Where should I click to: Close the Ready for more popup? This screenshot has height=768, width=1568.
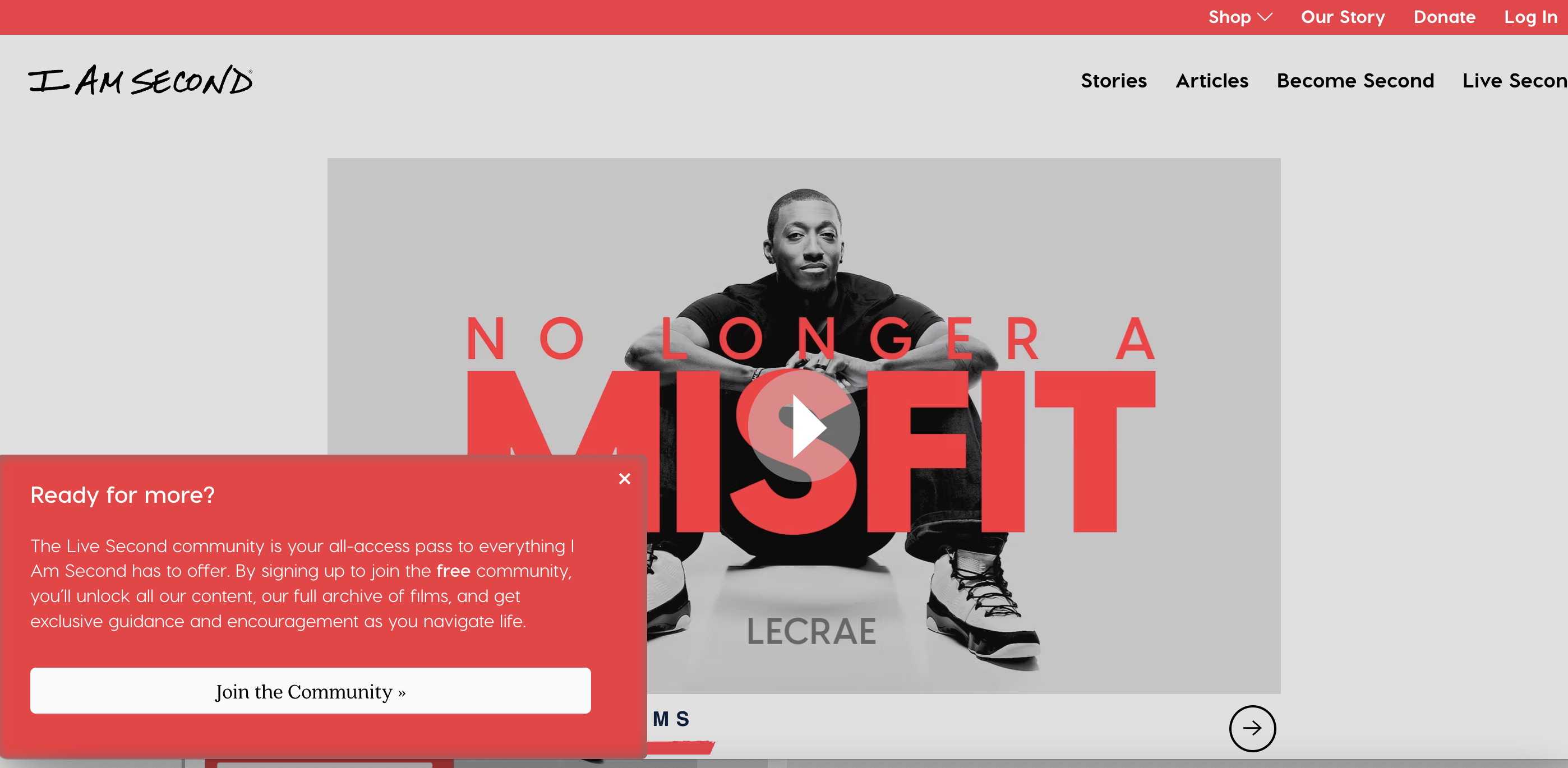coord(625,479)
